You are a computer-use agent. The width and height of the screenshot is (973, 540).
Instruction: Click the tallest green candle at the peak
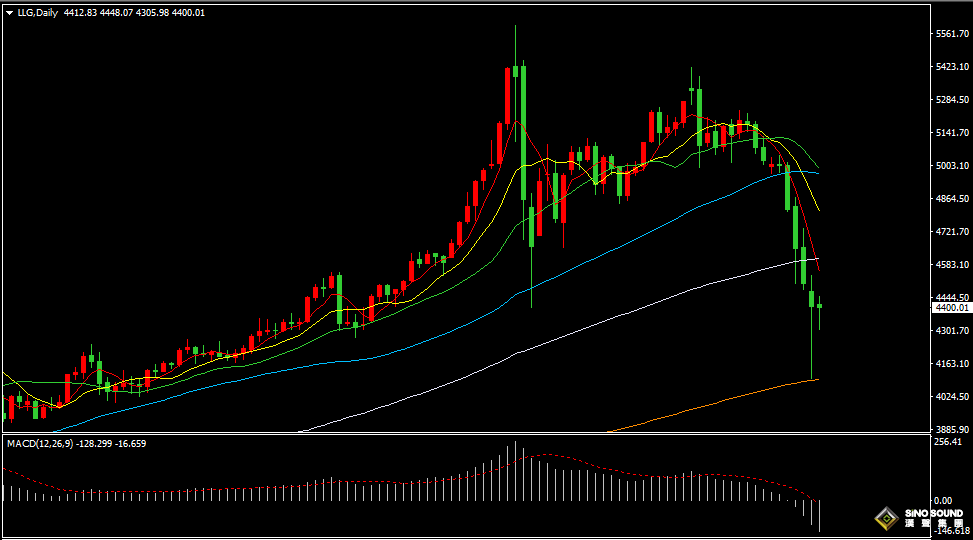coord(523,130)
